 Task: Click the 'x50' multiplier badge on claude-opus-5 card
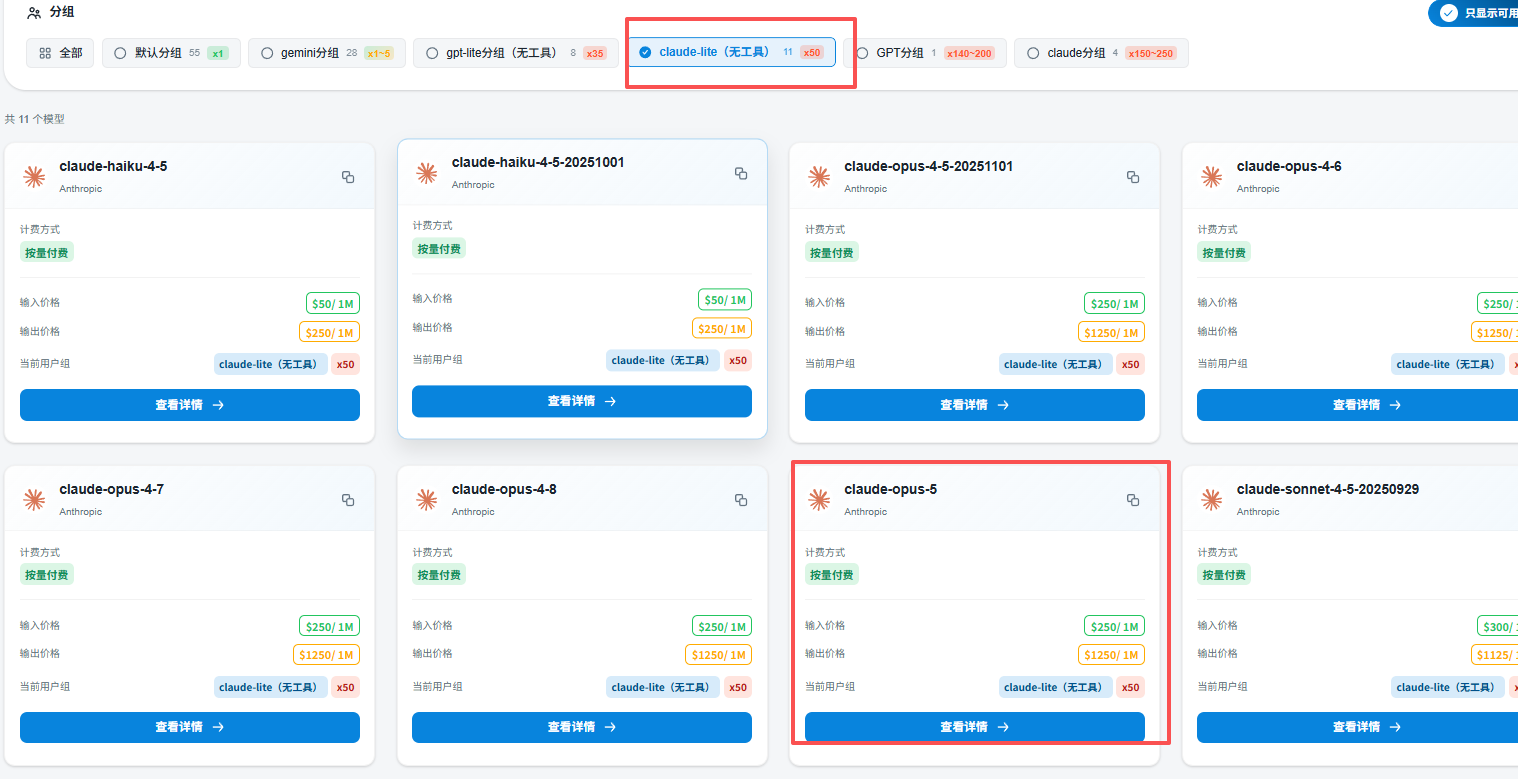pos(1130,687)
